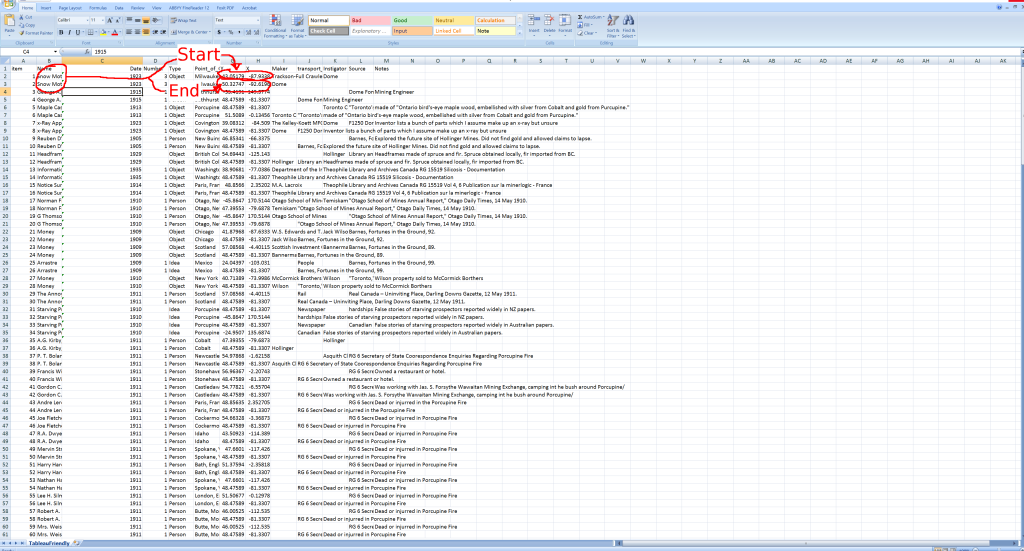
Task: Select the TableauFriendly sheet tab
Action: pos(49,543)
